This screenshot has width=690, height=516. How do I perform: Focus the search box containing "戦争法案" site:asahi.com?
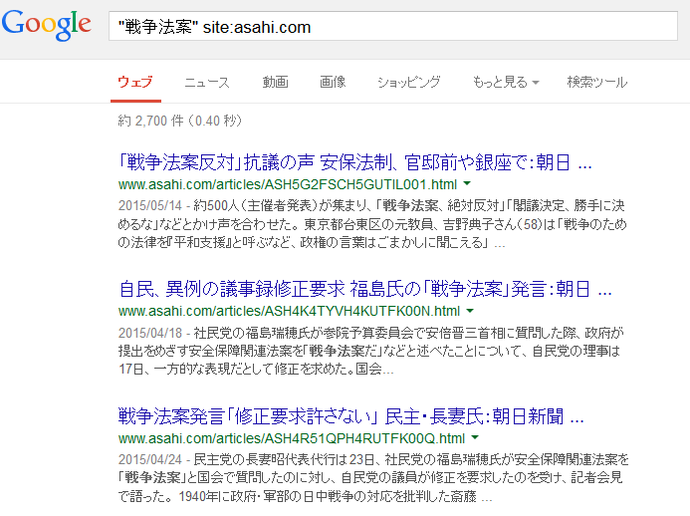click(x=393, y=26)
